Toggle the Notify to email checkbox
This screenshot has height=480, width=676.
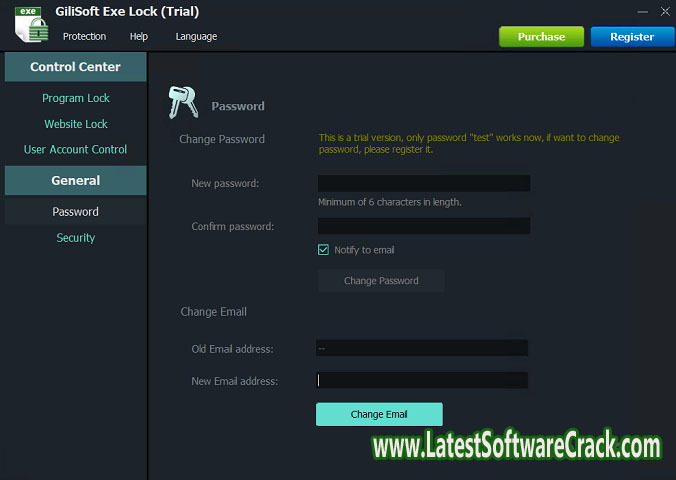point(323,250)
